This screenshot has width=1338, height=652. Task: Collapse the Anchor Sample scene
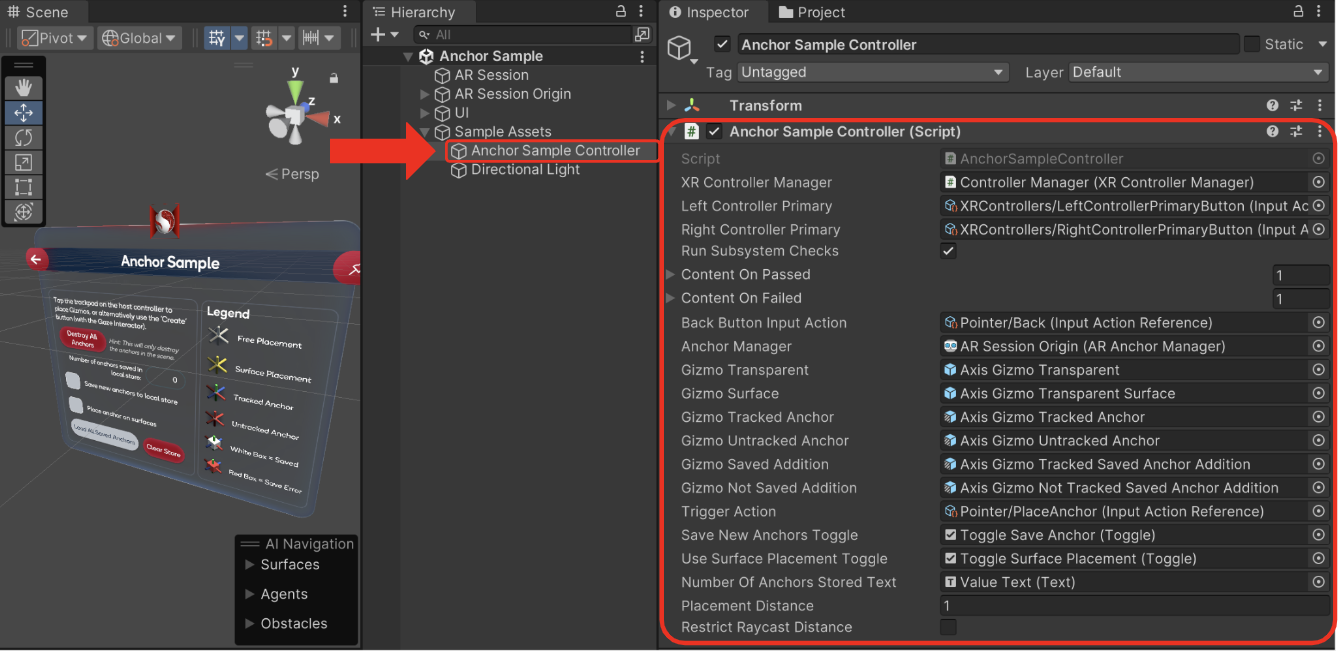(x=408, y=57)
